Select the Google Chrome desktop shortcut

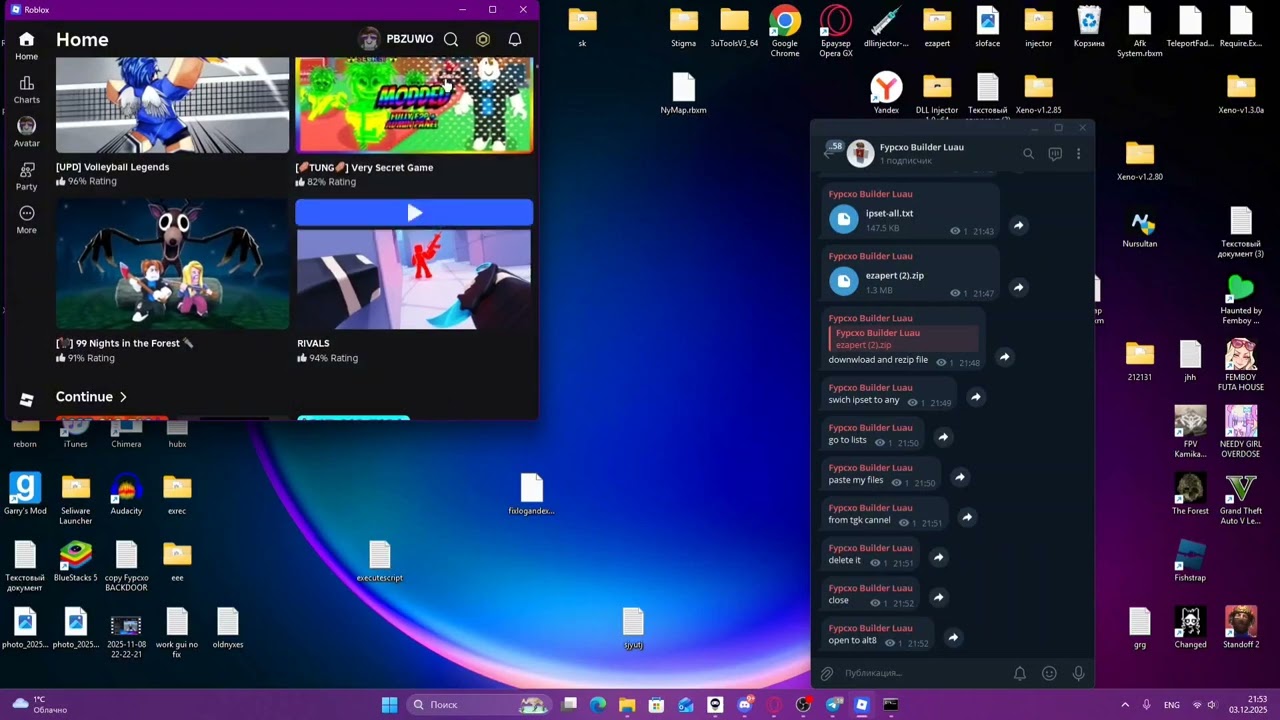pyautogui.click(x=785, y=31)
